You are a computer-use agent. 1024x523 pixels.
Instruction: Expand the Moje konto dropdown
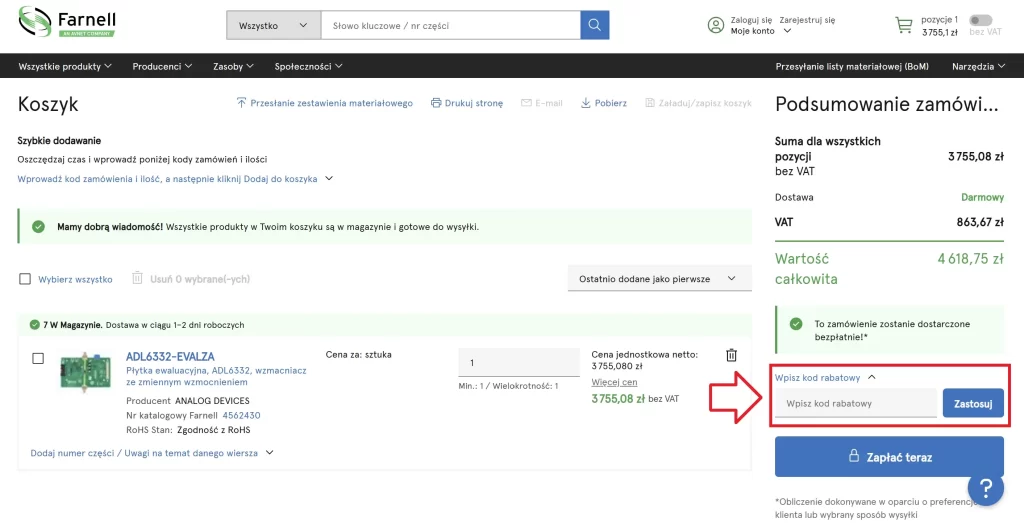click(x=760, y=31)
